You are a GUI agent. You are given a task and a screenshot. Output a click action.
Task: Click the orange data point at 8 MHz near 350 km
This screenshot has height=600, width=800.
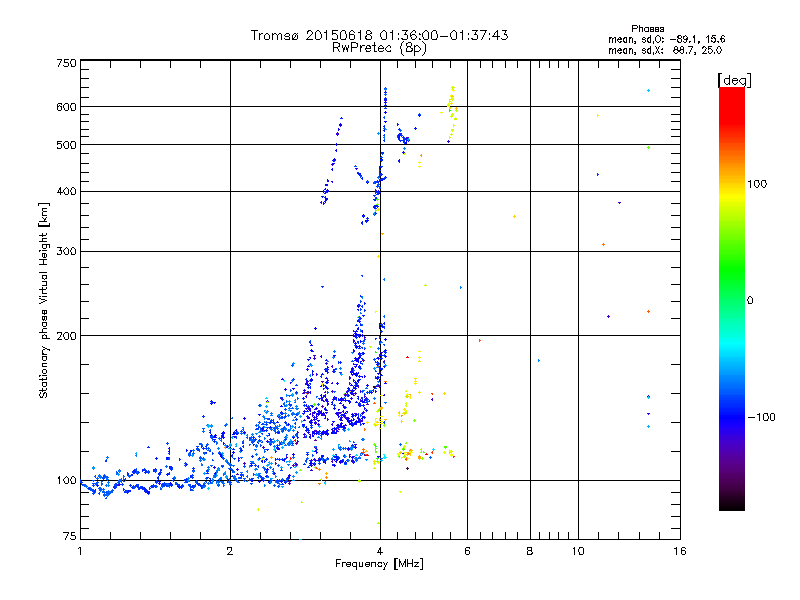pyautogui.click(x=514, y=216)
